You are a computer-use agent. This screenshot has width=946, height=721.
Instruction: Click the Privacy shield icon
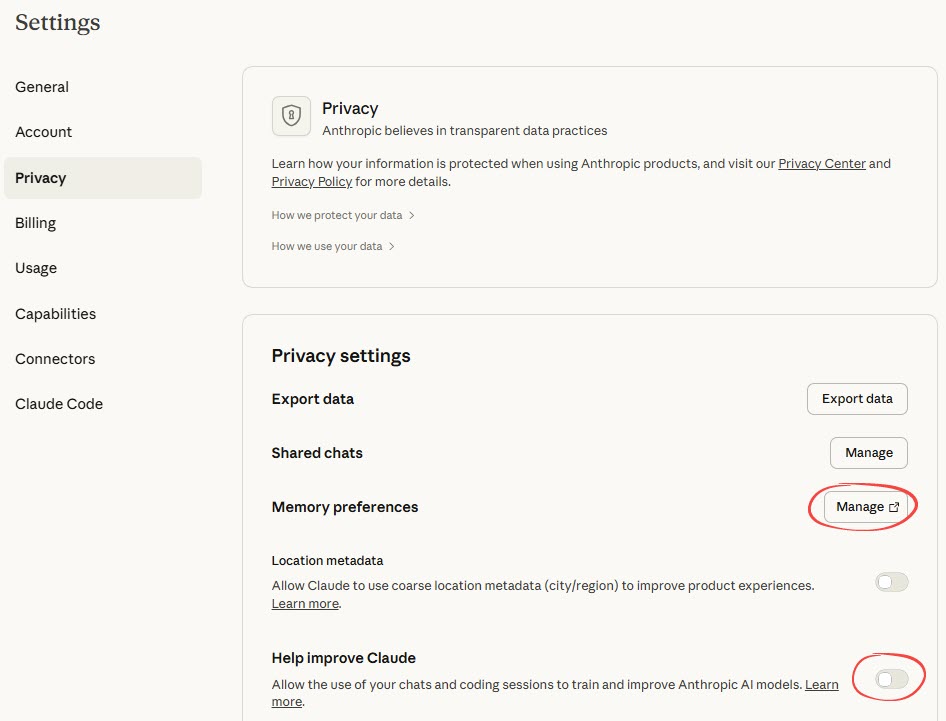[291, 116]
